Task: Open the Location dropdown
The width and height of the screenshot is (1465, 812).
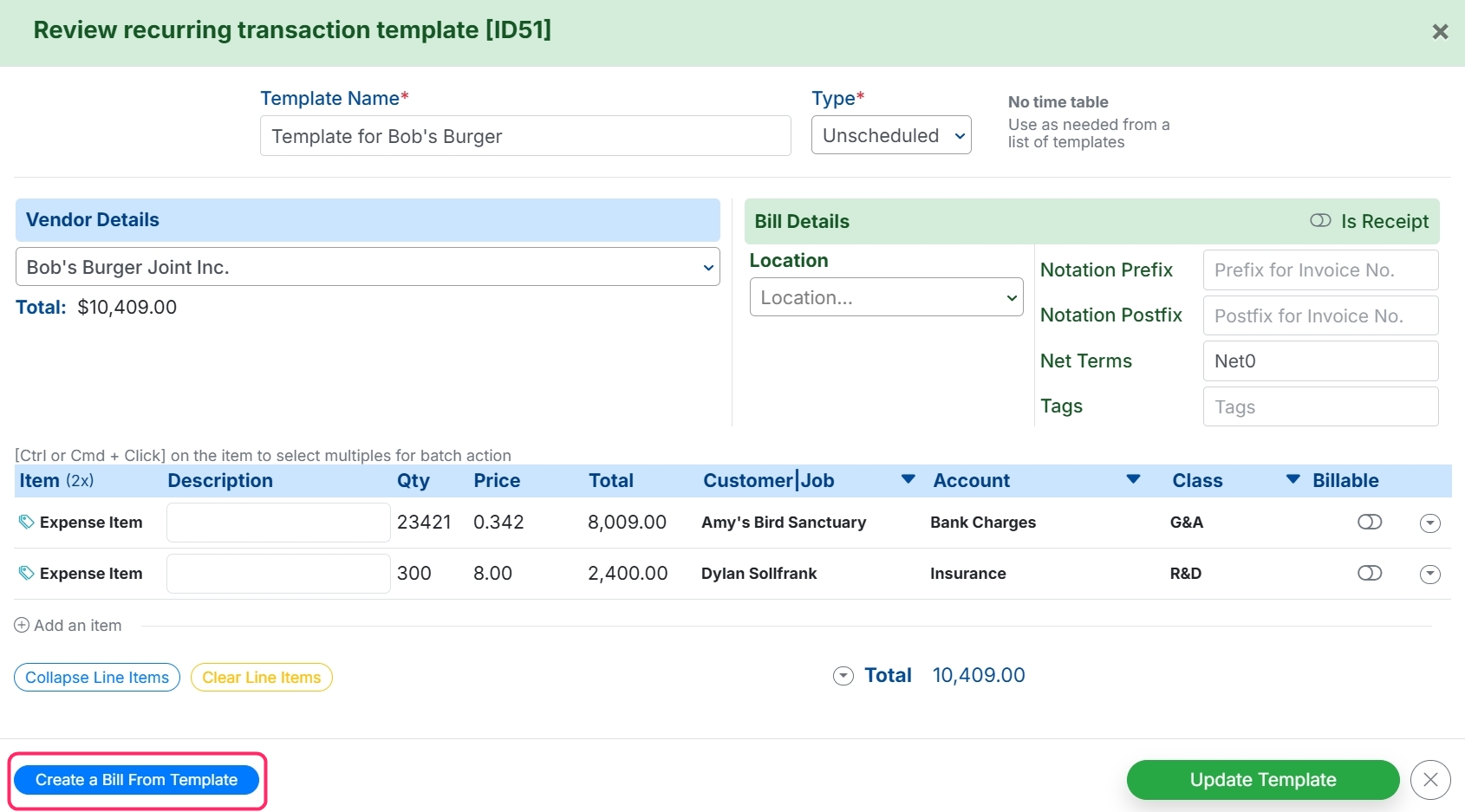Action: [x=886, y=297]
